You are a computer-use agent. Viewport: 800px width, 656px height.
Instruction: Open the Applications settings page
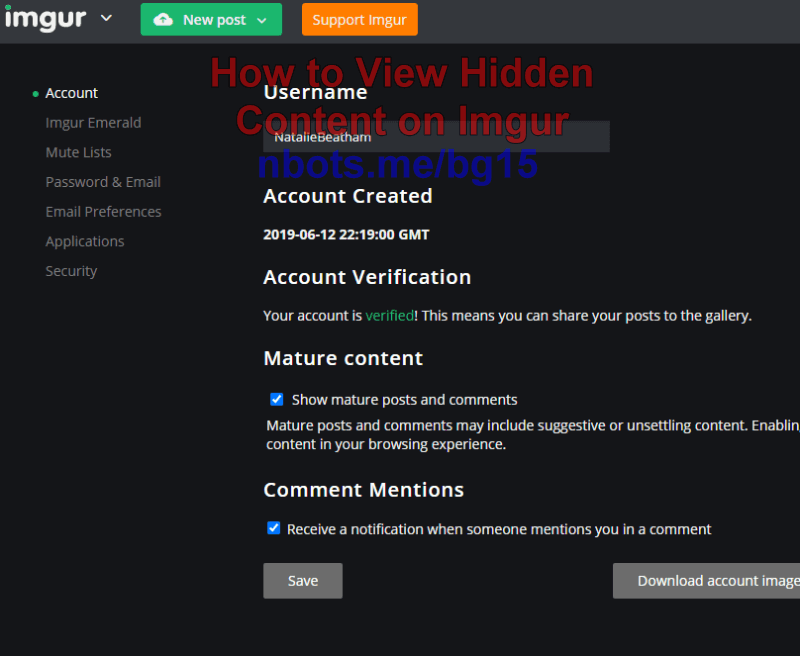pyautogui.click(x=84, y=241)
